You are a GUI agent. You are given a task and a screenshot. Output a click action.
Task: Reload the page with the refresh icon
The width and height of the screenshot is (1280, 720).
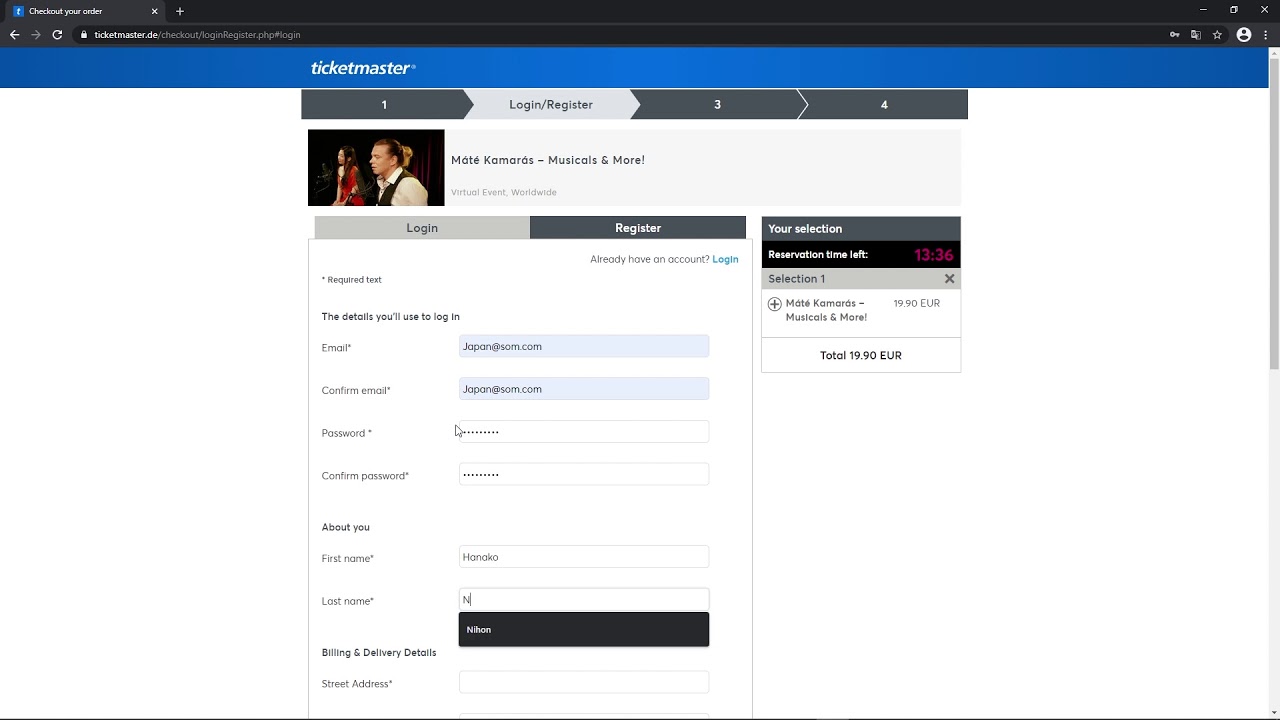click(x=57, y=35)
